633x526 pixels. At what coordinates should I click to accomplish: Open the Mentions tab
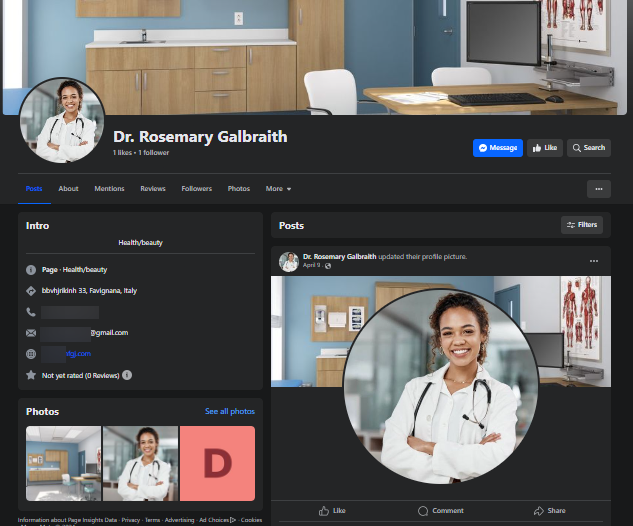[x=109, y=189]
